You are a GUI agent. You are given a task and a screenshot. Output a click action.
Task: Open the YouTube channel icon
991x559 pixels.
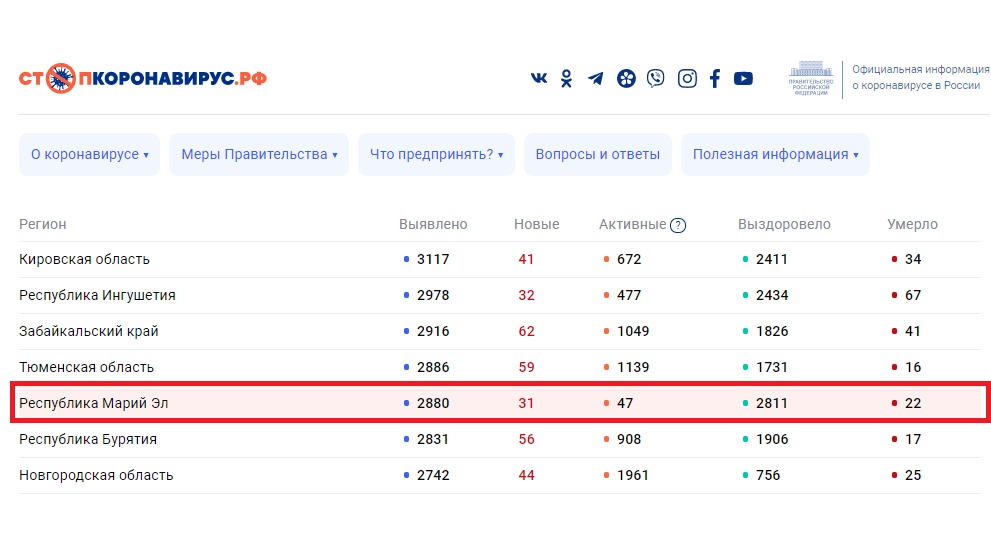pyautogui.click(x=743, y=79)
